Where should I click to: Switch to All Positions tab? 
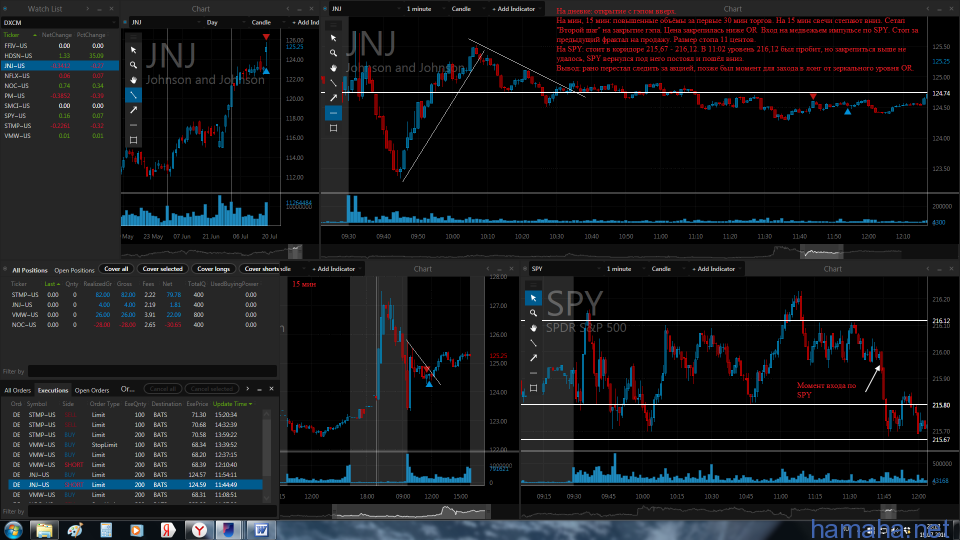tap(29, 271)
